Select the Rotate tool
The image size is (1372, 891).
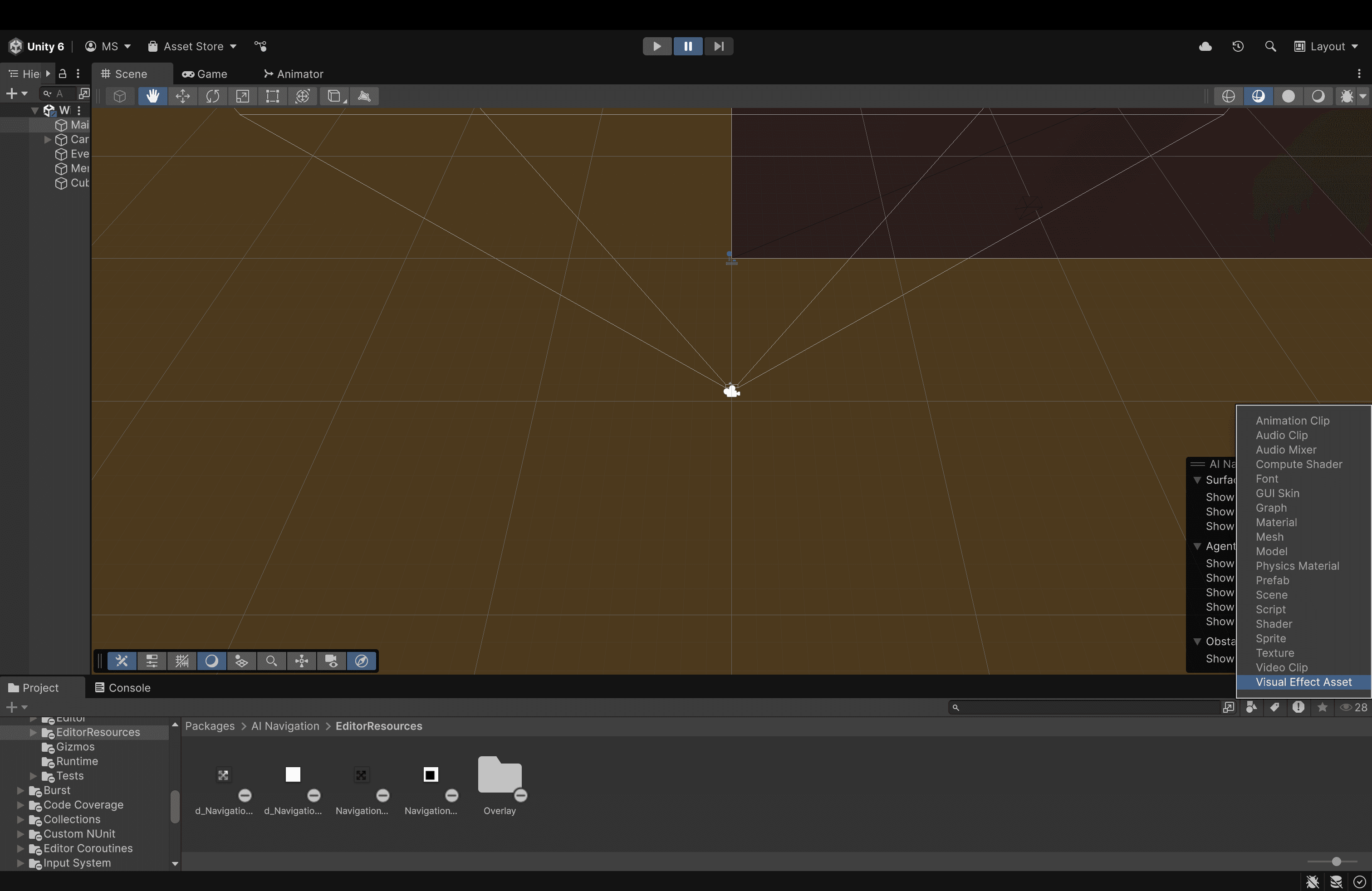[x=213, y=96]
